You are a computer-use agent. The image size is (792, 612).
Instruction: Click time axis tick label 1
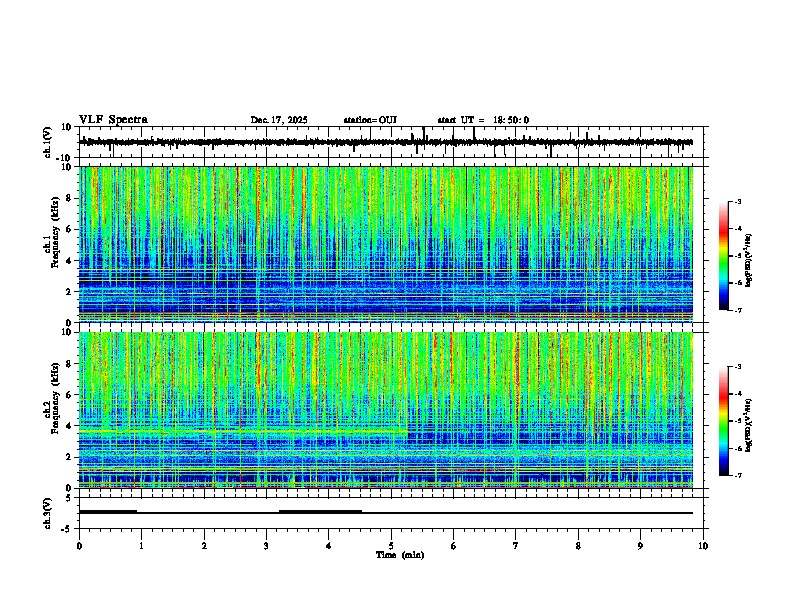(141, 546)
